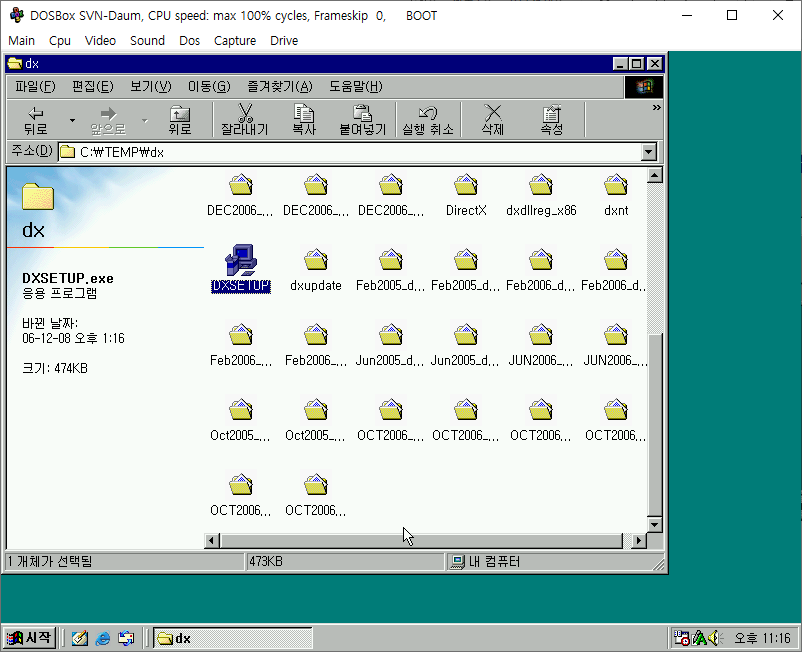Open the 편집(E) menu

click(x=93, y=86)
